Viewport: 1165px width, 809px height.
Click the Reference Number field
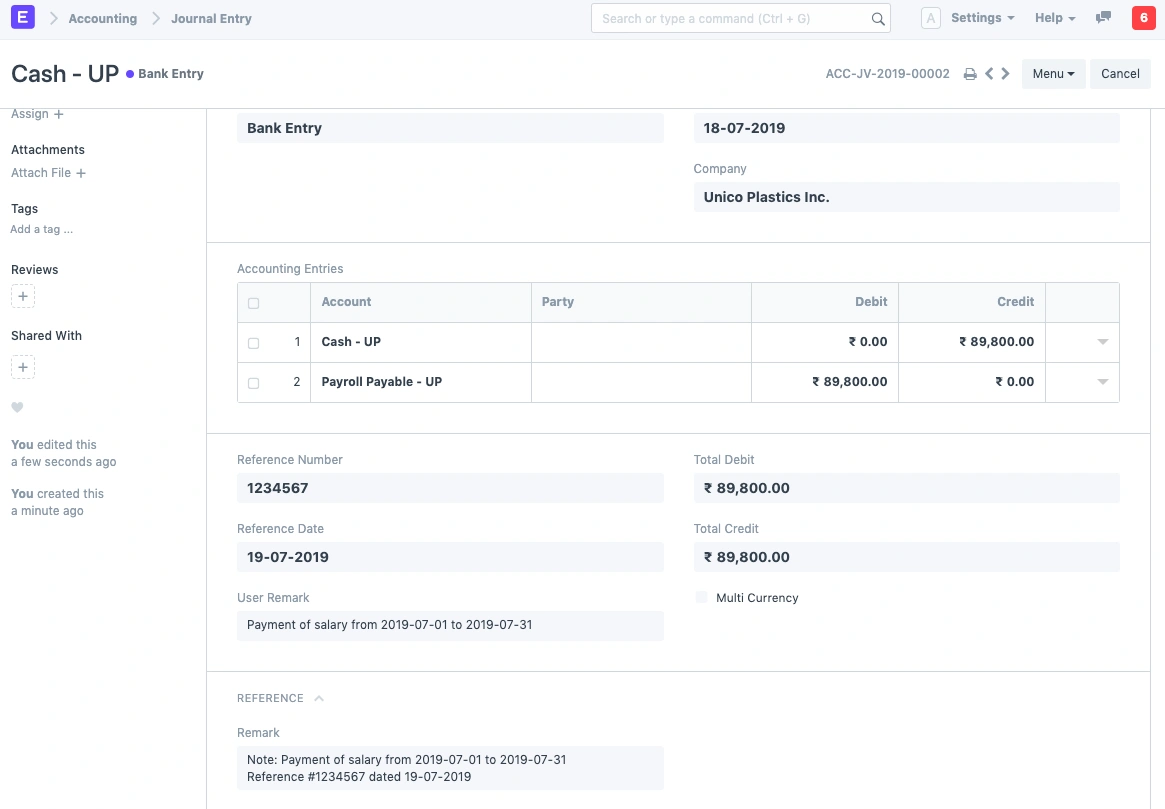click(449, 488)
